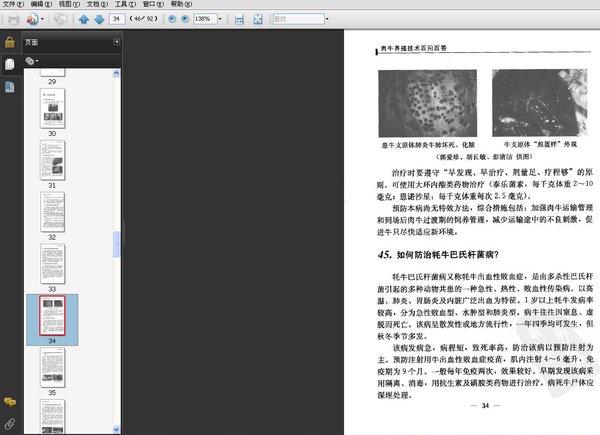Screen dimensions: 600x435
Task: Click the zoom in plus button
Action: point(186,19)
